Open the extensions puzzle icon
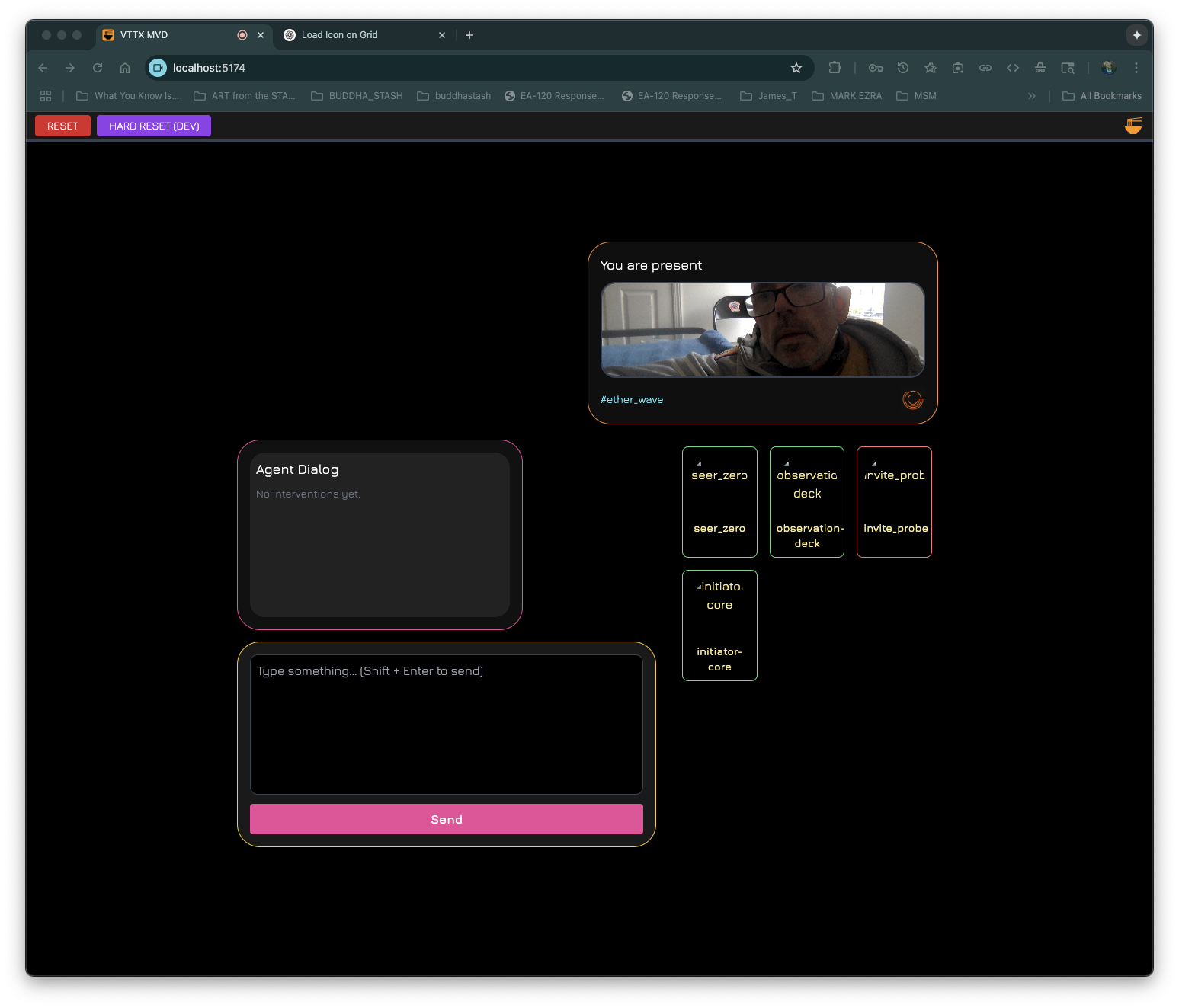This screenshot has height=1008, width=1179. click(835, 68)
